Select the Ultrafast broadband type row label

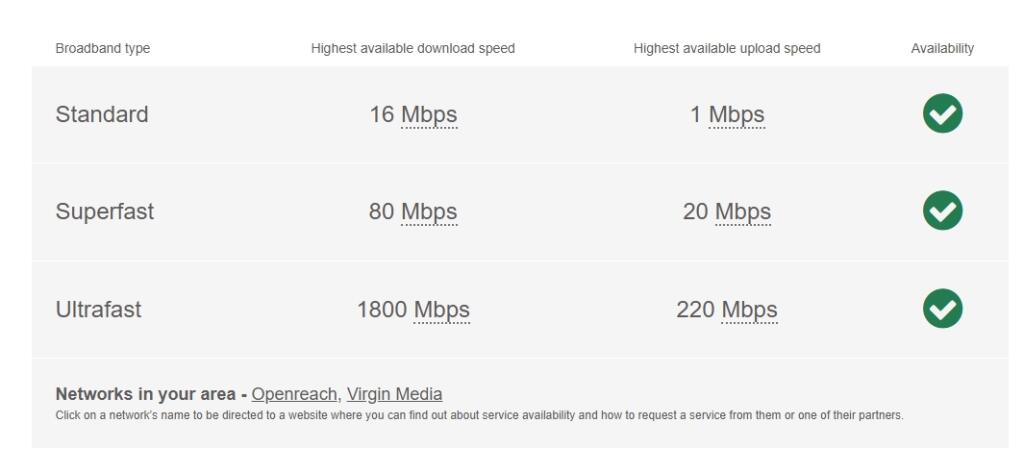(x=99, y=309)
